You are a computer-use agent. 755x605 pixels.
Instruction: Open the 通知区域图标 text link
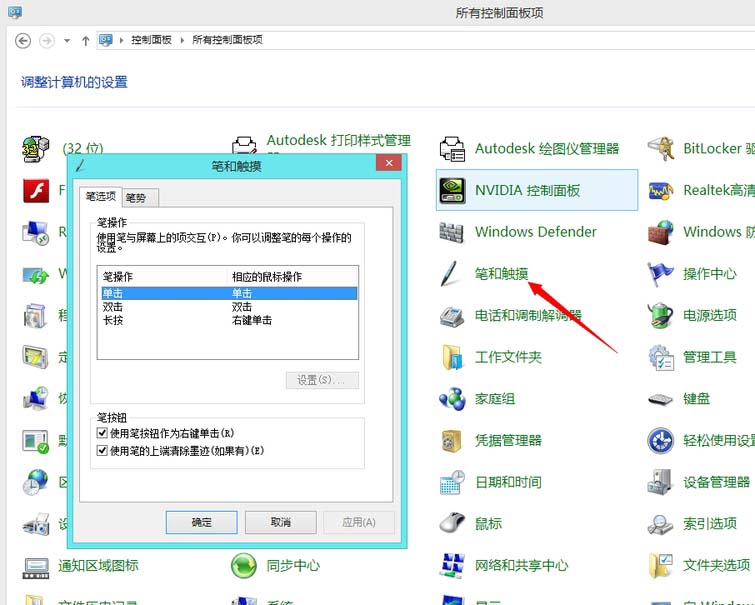tap(98, 566)
